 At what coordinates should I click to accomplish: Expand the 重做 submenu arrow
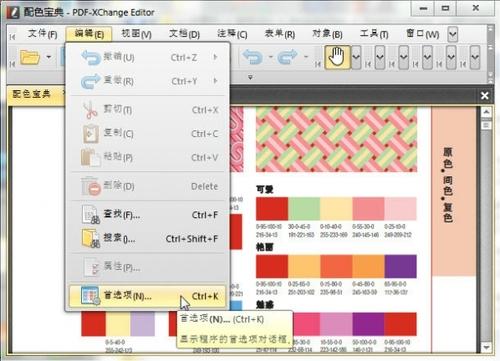pyautogui.click(x=215, y=81)
